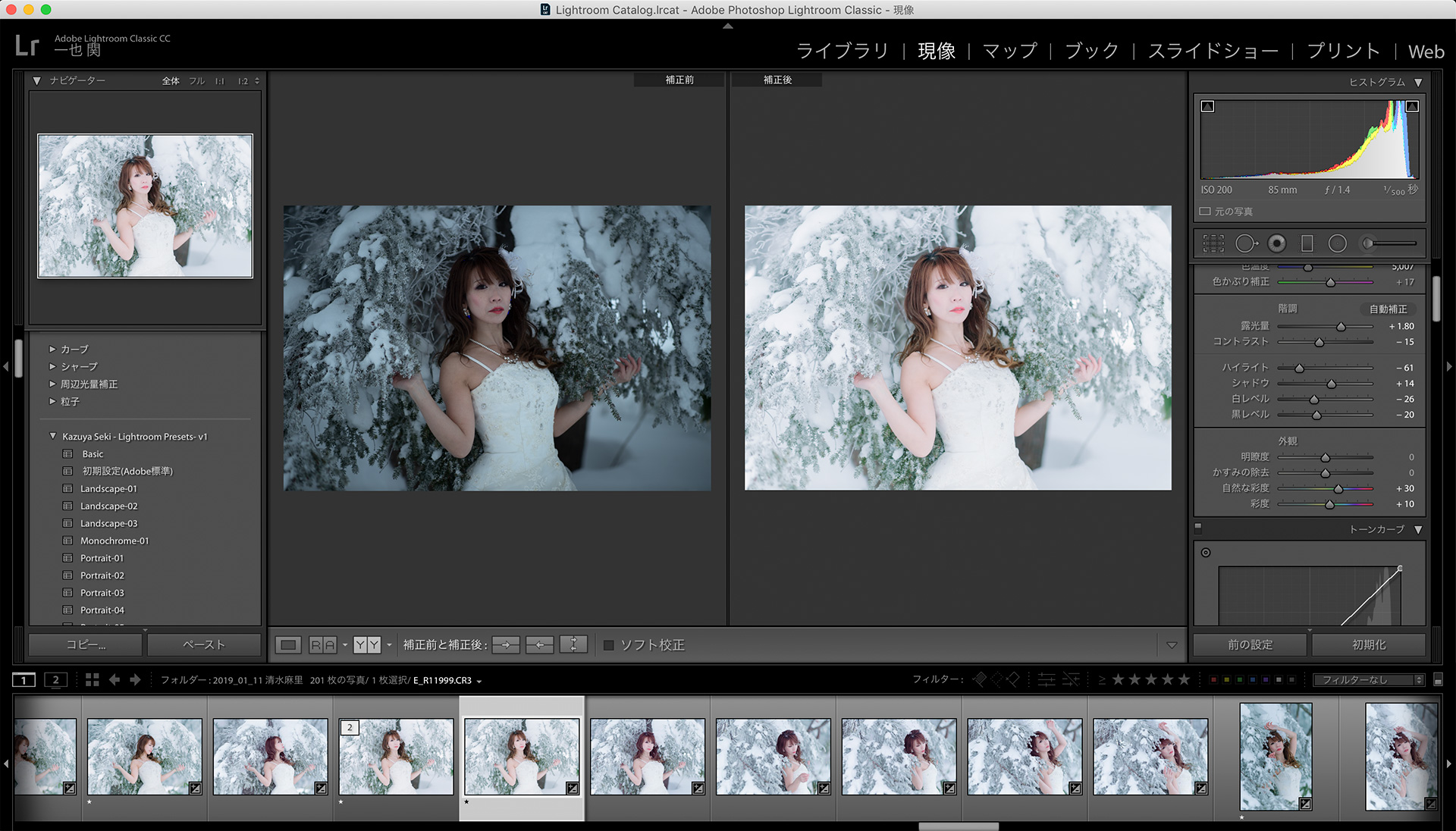Click 前の設定 previous settings button
1456x831 pixels.
[x=1250, y=645]
